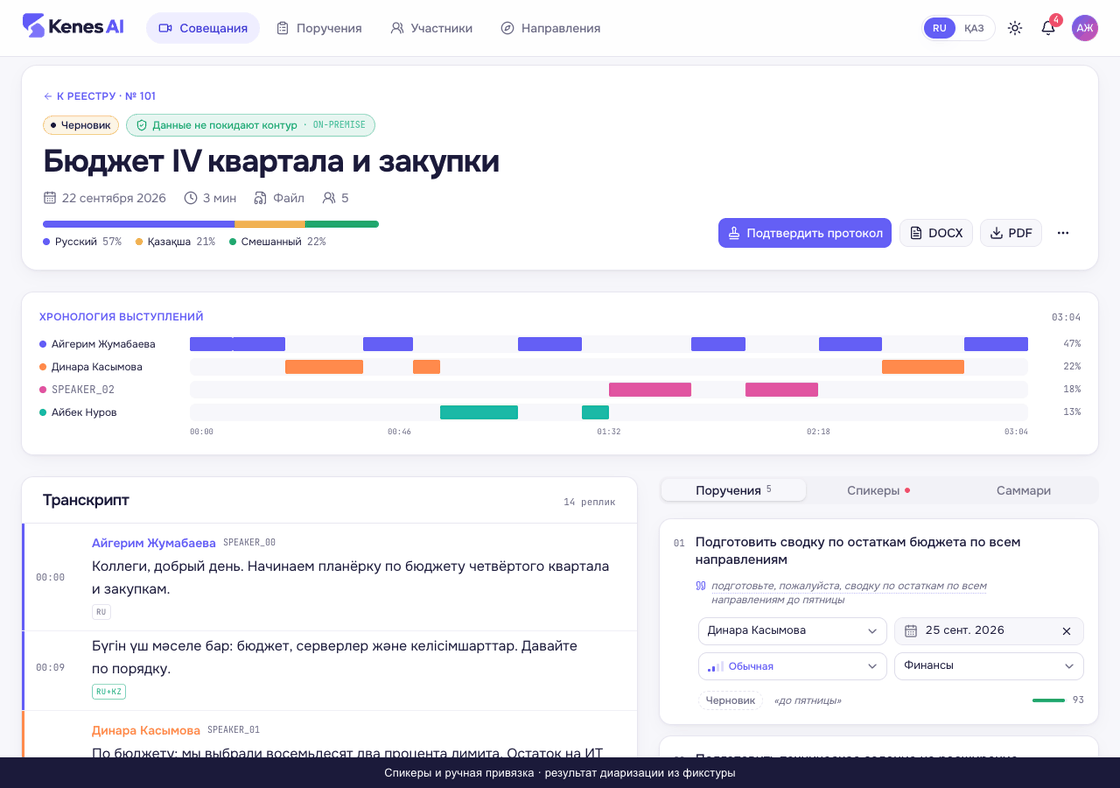Download protocol as PDF
Viewport: 1120px width, 788px height.
(x=1011, y=233)
